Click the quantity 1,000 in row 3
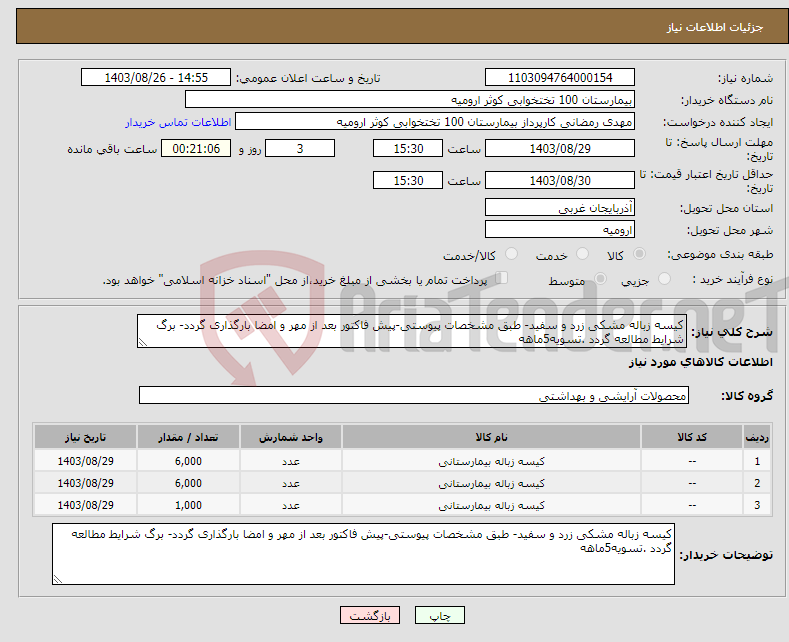The height and width of the screenshot is (642, 789). coord(188,506)
